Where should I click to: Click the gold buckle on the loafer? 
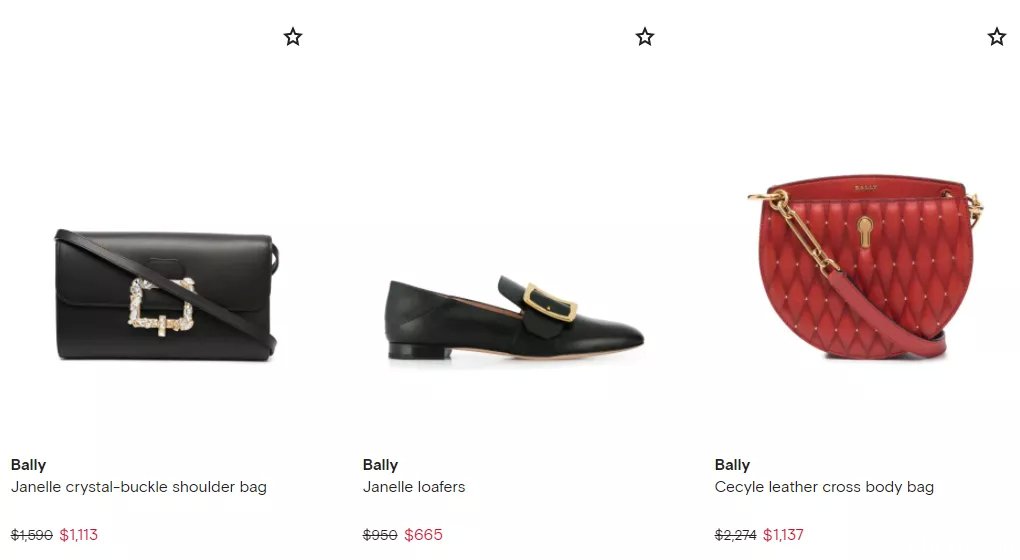point(550,302)
